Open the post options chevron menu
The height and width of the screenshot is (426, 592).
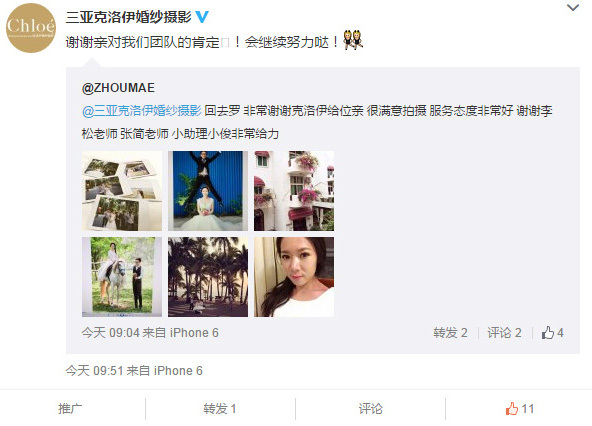[573, 8]
